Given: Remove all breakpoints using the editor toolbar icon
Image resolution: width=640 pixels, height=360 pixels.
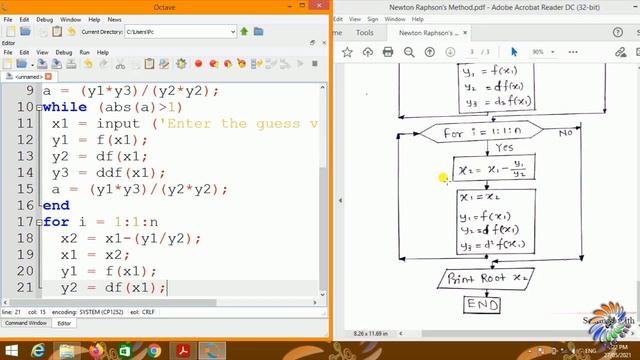Looking at the screenshot, I should [242, 64].
